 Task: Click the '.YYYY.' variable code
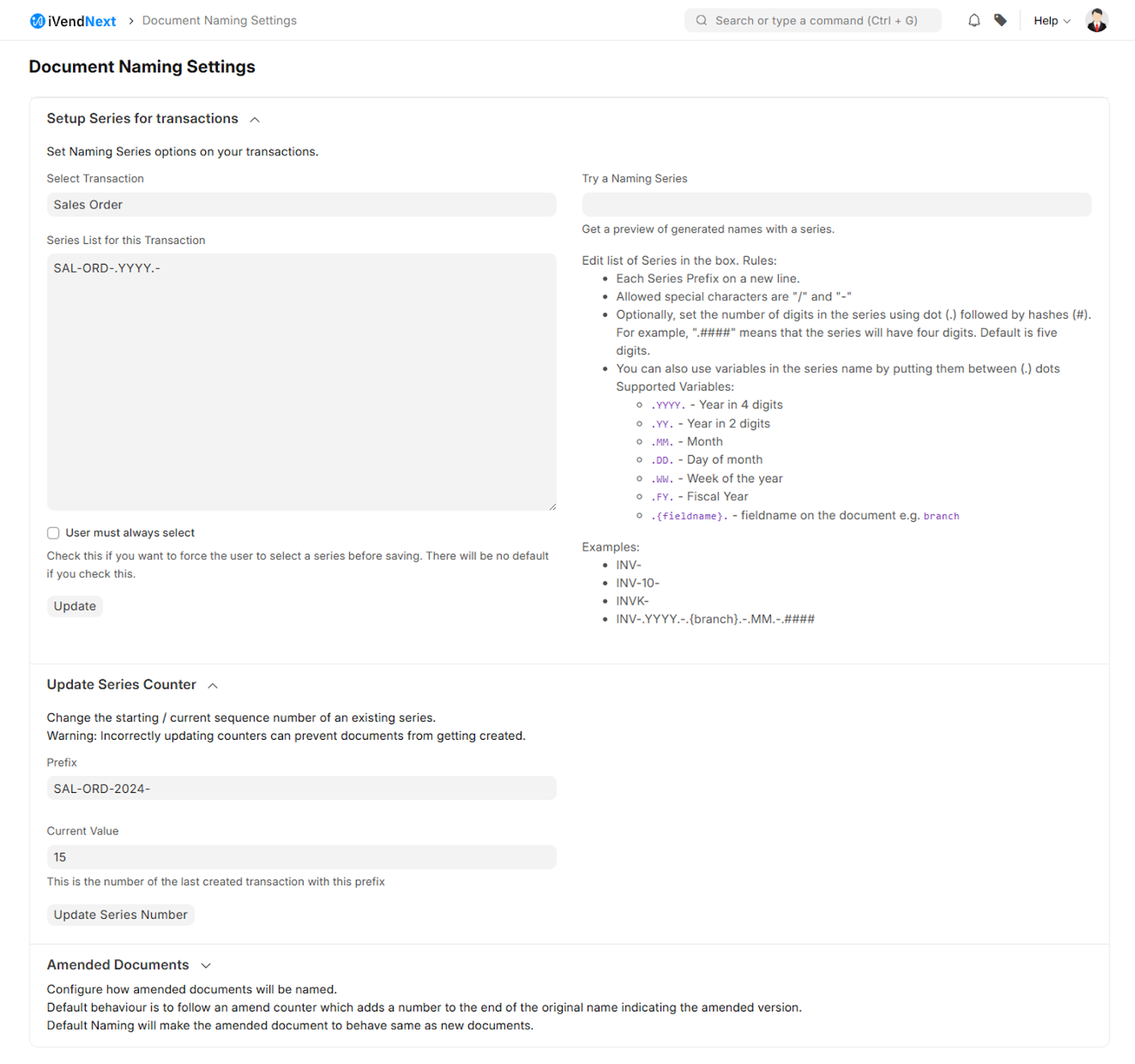(x=668, y=405)
